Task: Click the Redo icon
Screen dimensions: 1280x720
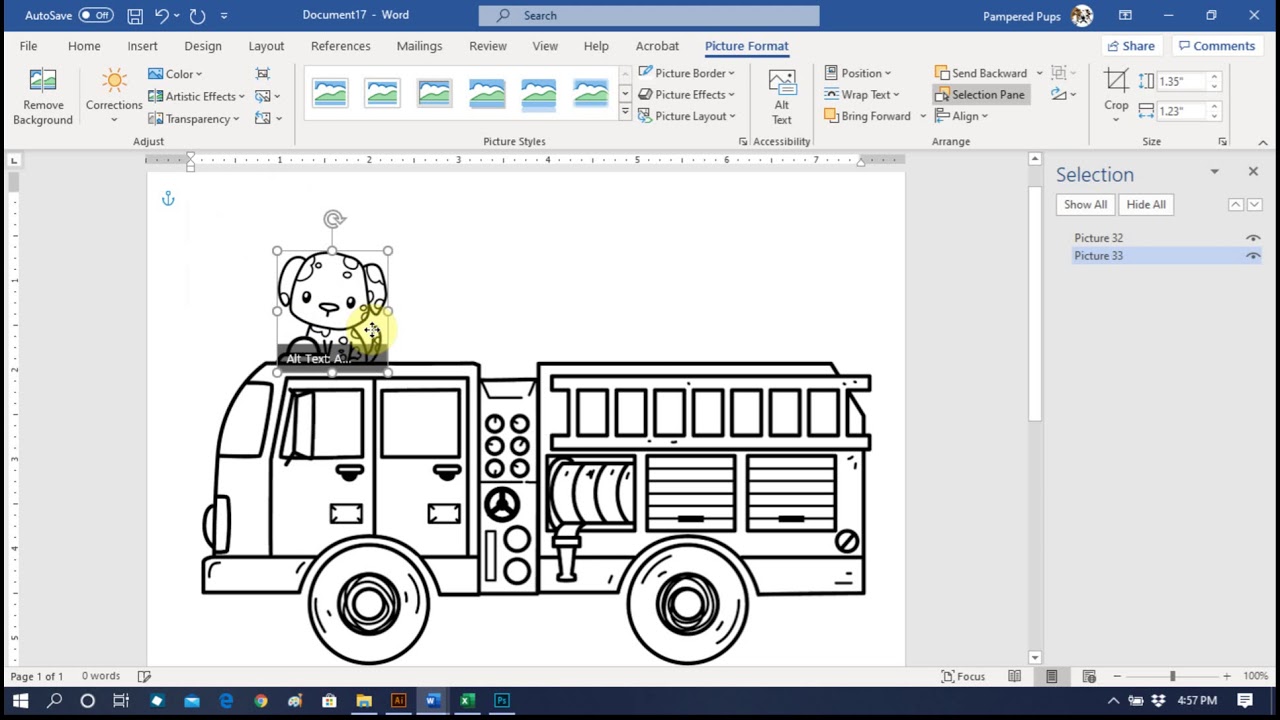Action: pyautogui.click(x=197, y=16)
